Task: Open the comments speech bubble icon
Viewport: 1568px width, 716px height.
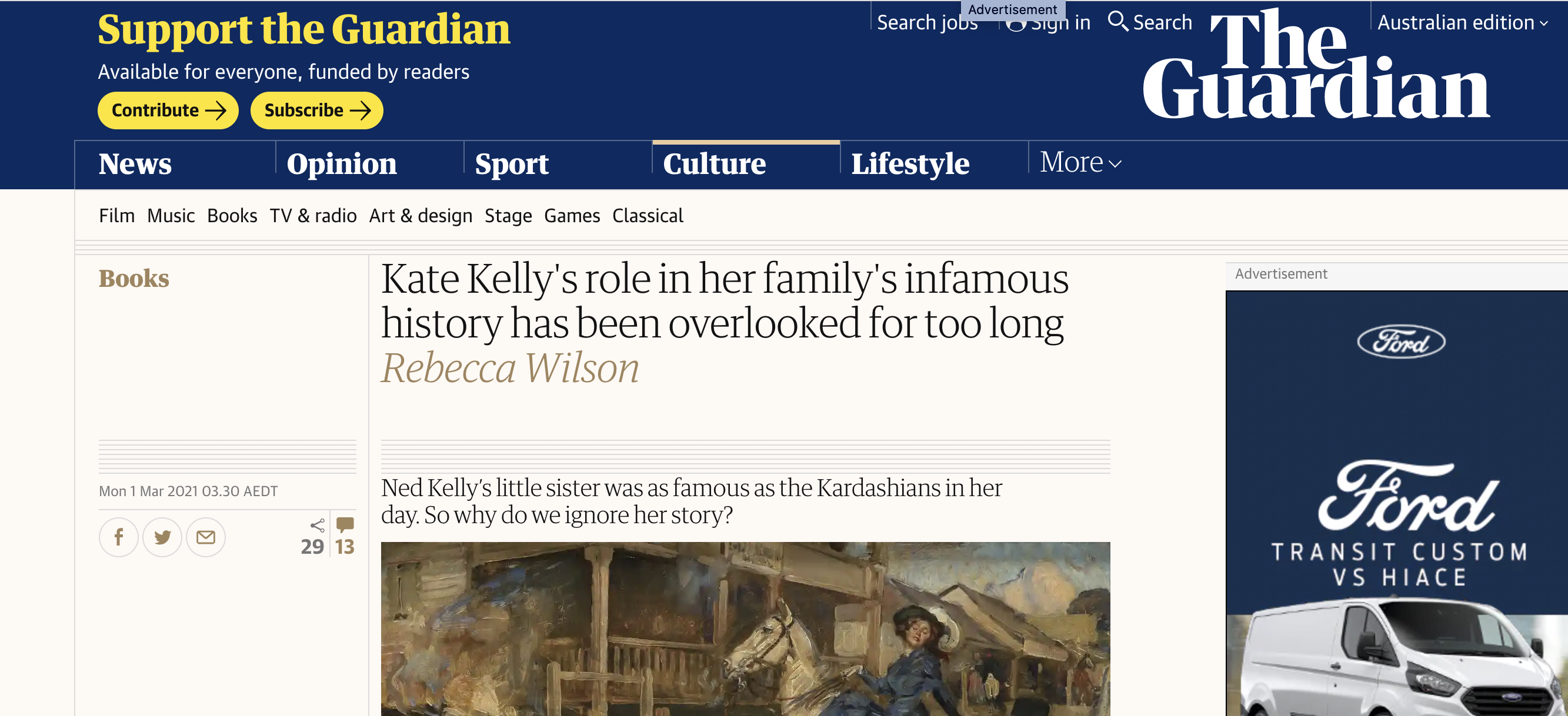Action: (345, 524)
